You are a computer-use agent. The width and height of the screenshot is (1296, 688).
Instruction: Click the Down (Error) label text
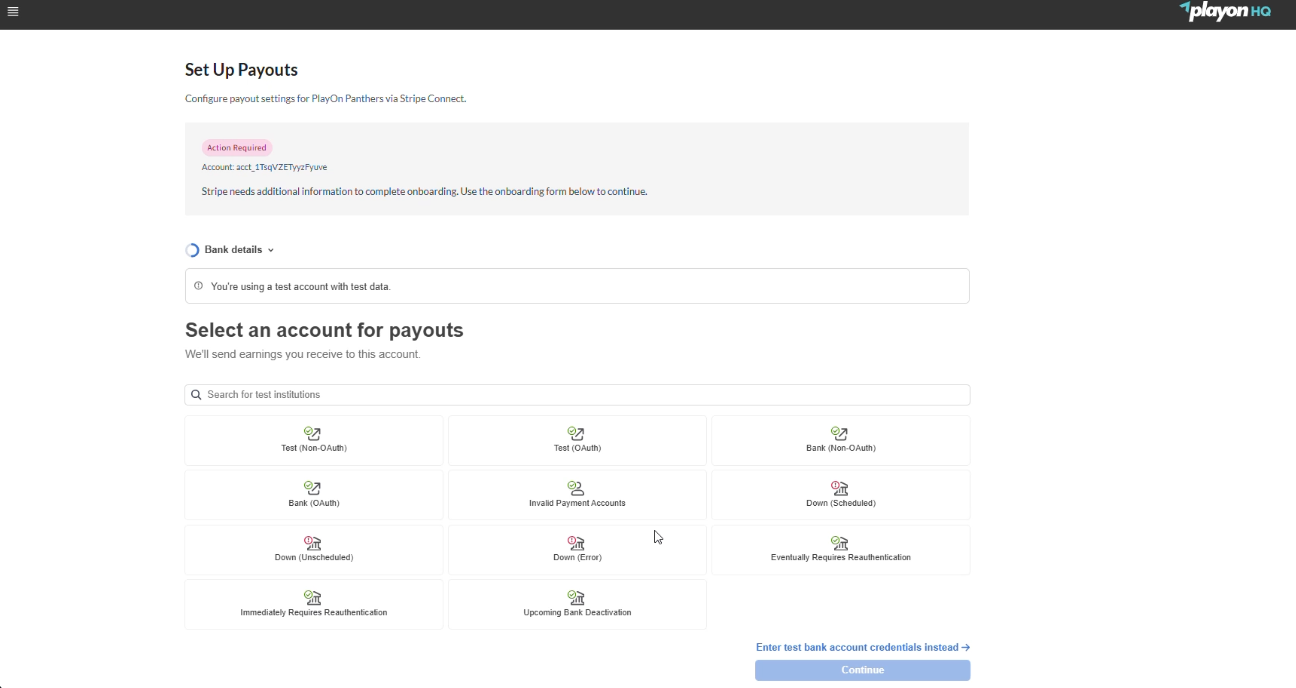click(x=577, y=557)
